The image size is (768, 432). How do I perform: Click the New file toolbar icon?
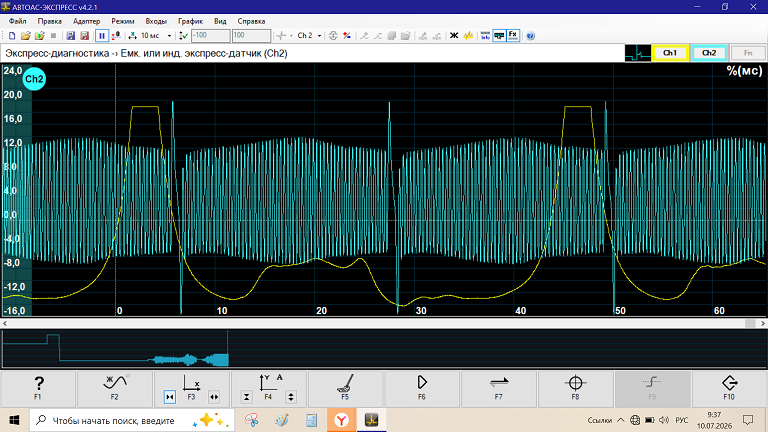(12, 36)
